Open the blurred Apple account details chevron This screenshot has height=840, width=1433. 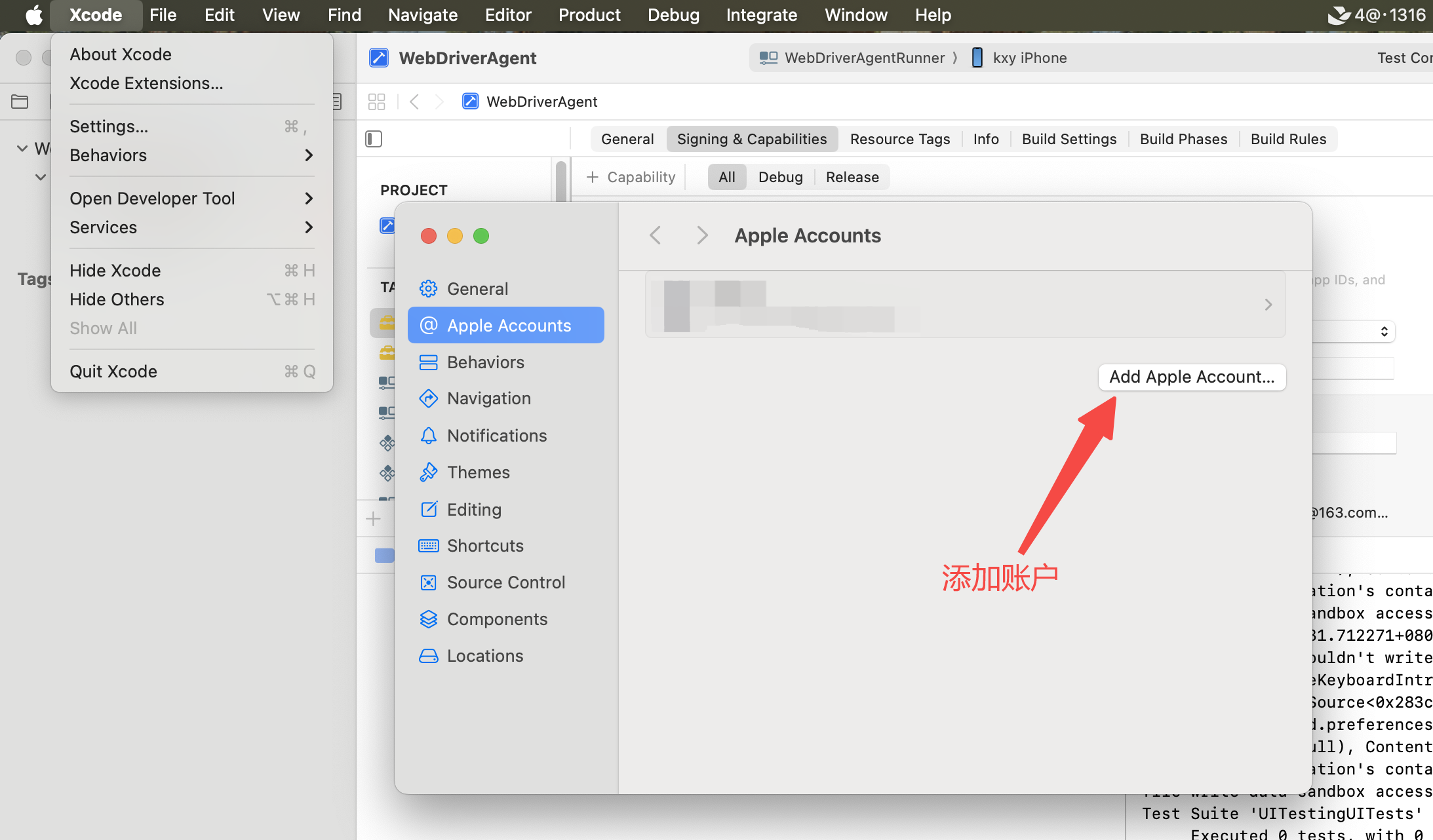[x=1268, y=305]
